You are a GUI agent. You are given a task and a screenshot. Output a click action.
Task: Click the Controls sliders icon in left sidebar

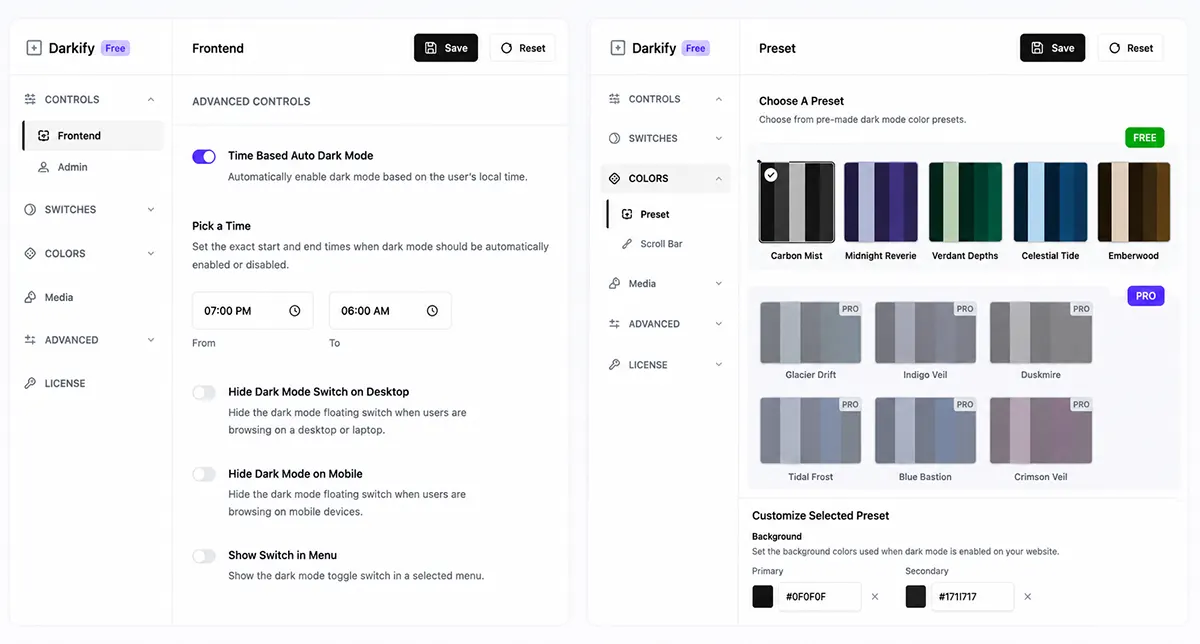pos(31,99)
